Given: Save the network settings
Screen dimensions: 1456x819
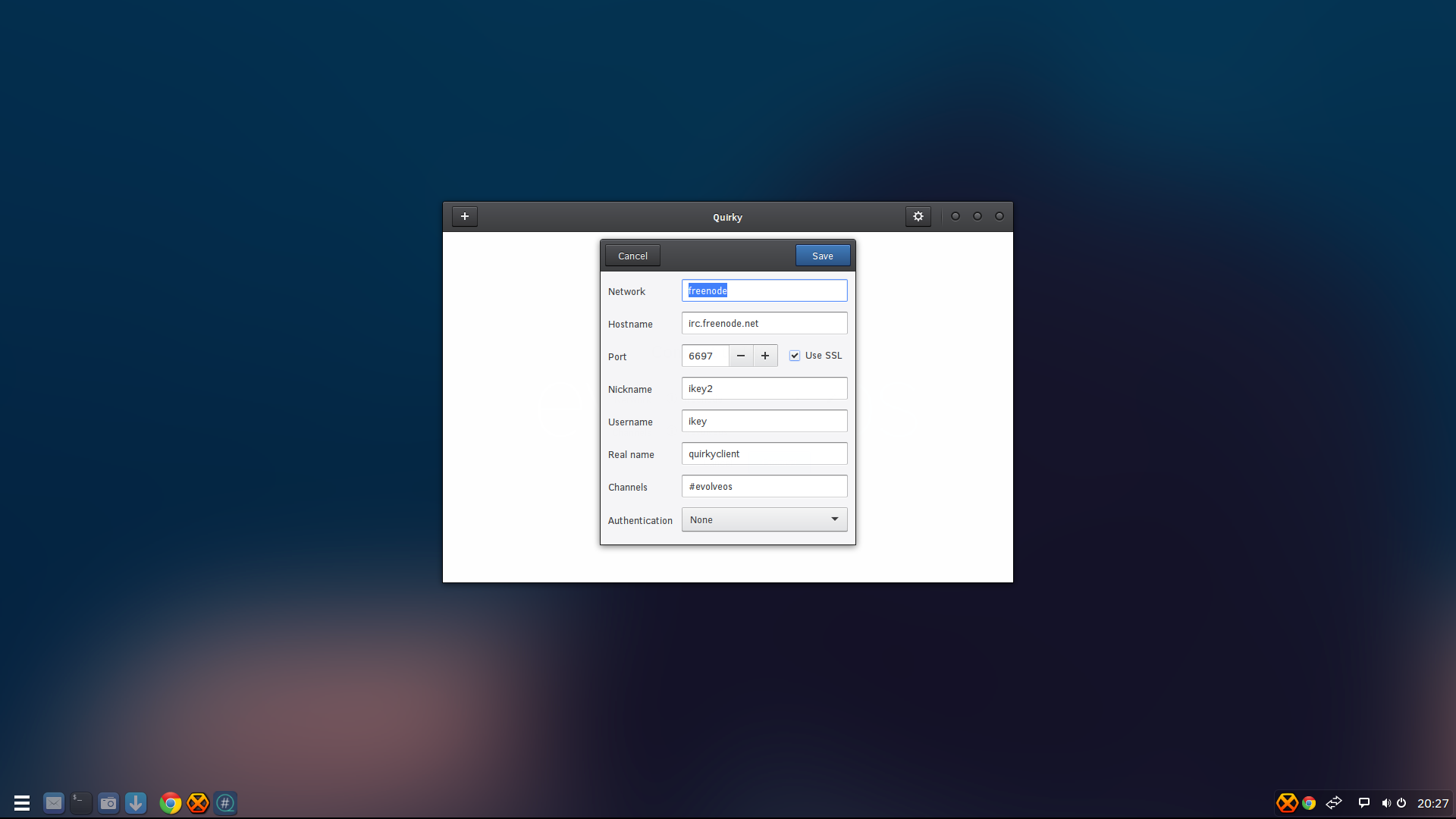Looking at the screenshot, I should click(x=823, y=256).
